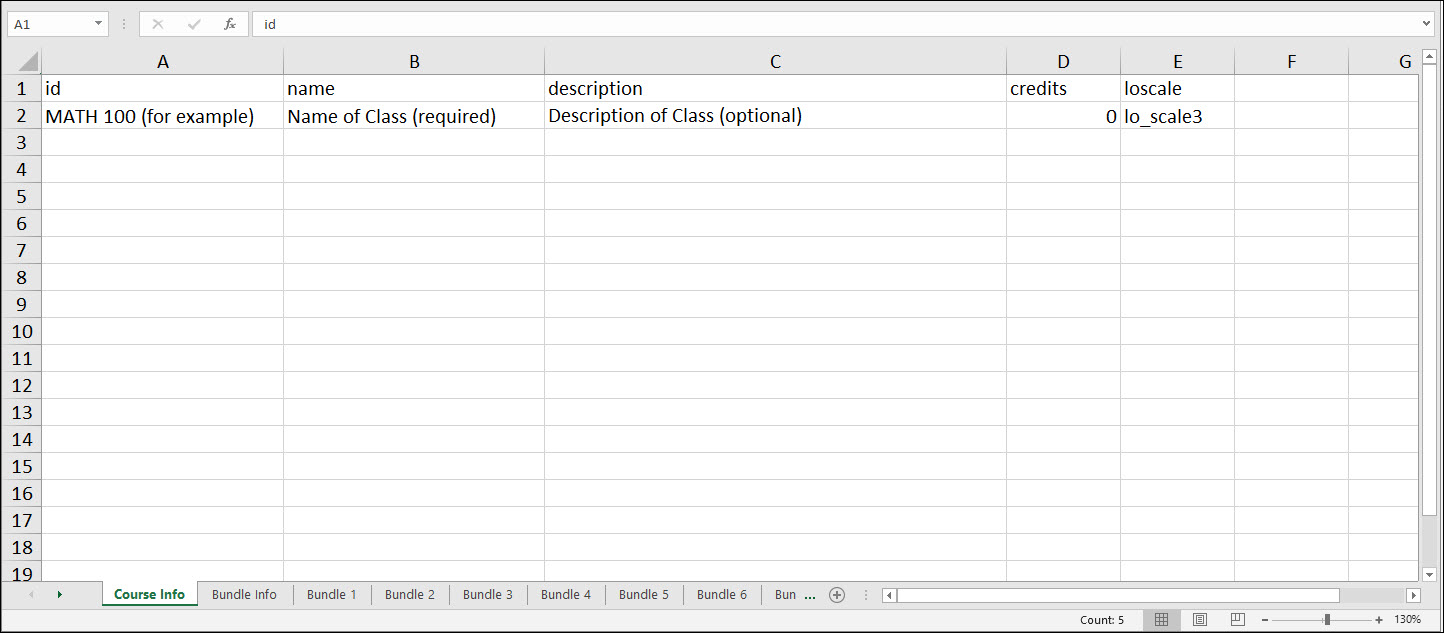Screen dimensions: 1444x633
Task: Switch to Page Layout view
Action: (x=1200, y=619)
